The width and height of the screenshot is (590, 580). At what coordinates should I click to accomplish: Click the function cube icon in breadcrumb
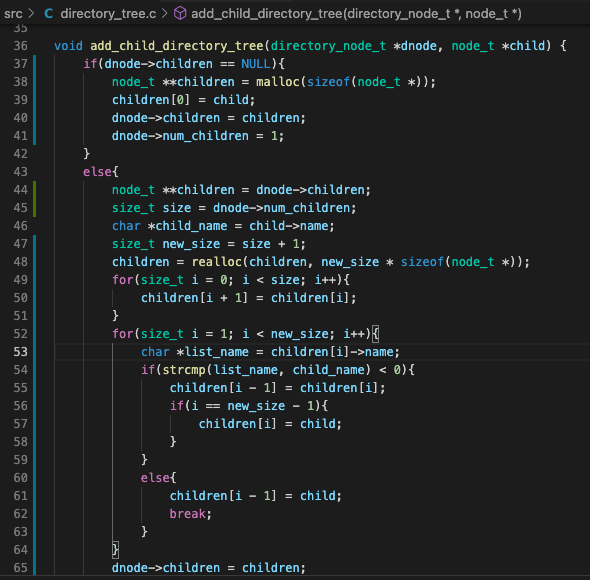click(x=180, y=14)
